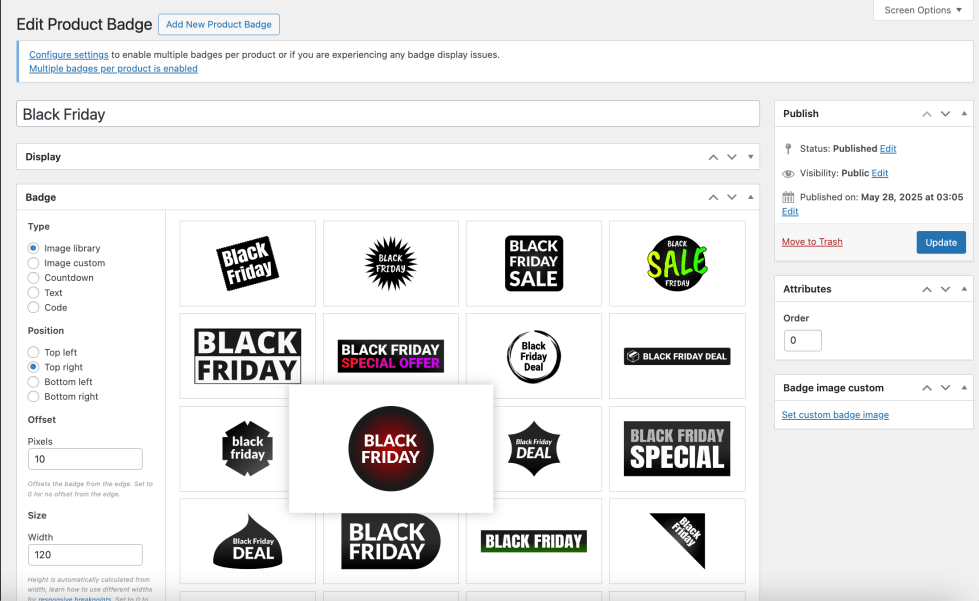Image resolution: width=979 pixels, height=601 pixels.
Task: Set position to Top right
Action: (33, 367)
